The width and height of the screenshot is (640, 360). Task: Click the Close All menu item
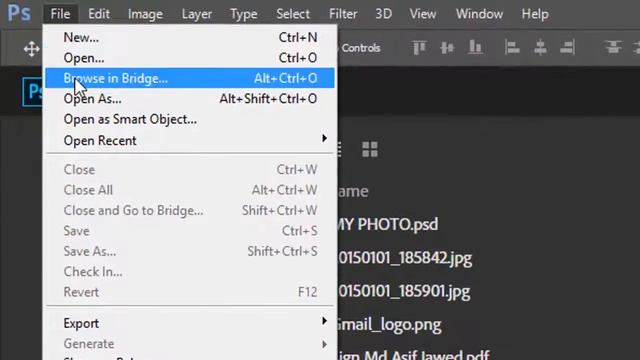point(190,190)
